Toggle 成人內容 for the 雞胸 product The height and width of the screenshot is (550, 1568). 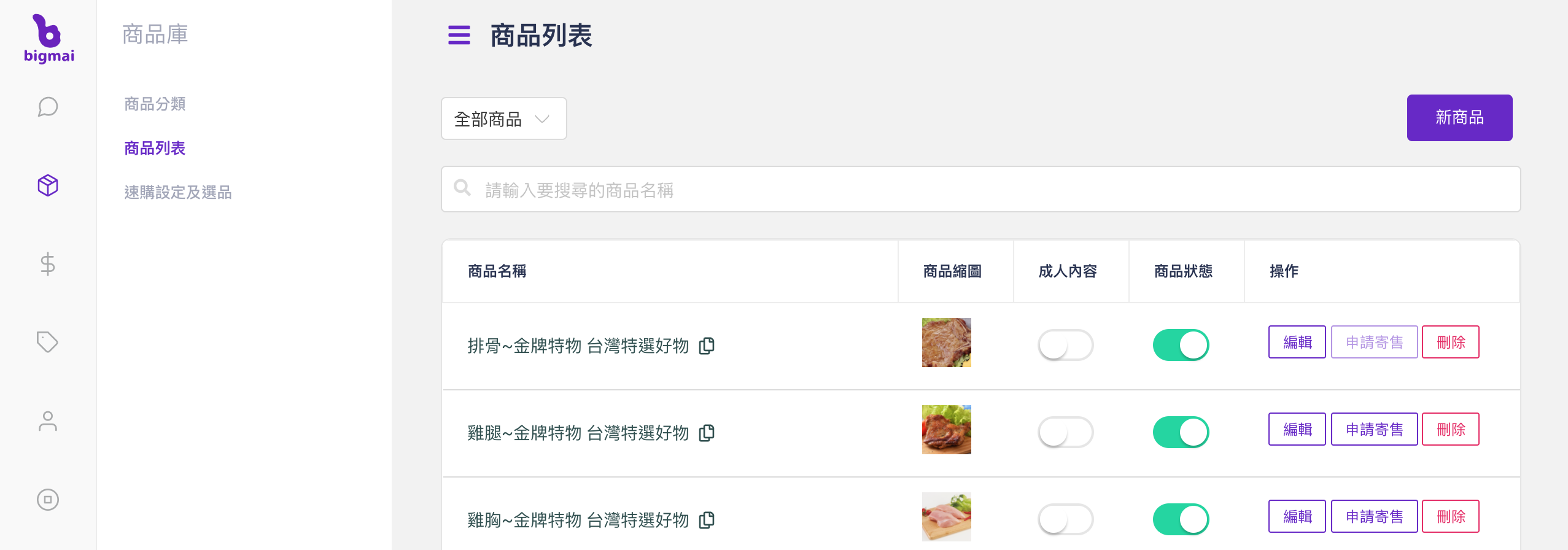point(1065,519)
